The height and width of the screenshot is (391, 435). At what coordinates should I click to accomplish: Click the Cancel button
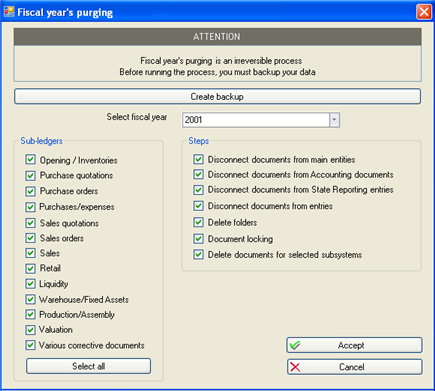click(x=355, y=367)
